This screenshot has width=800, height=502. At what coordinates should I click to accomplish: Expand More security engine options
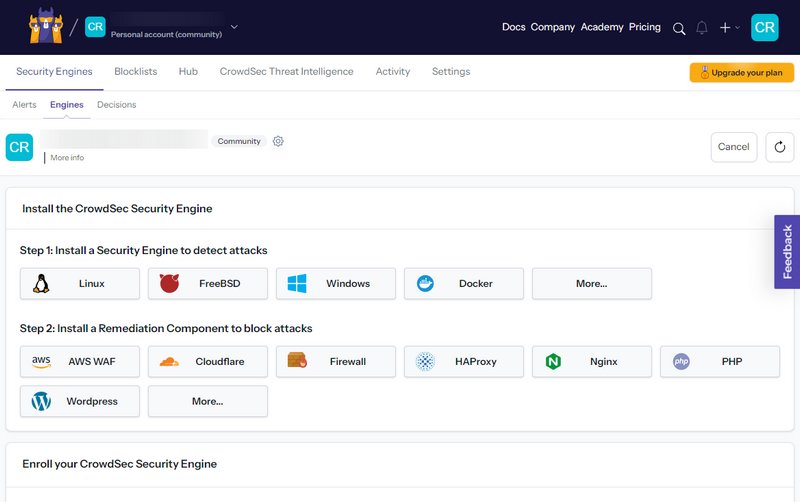[x=592, y=283]
